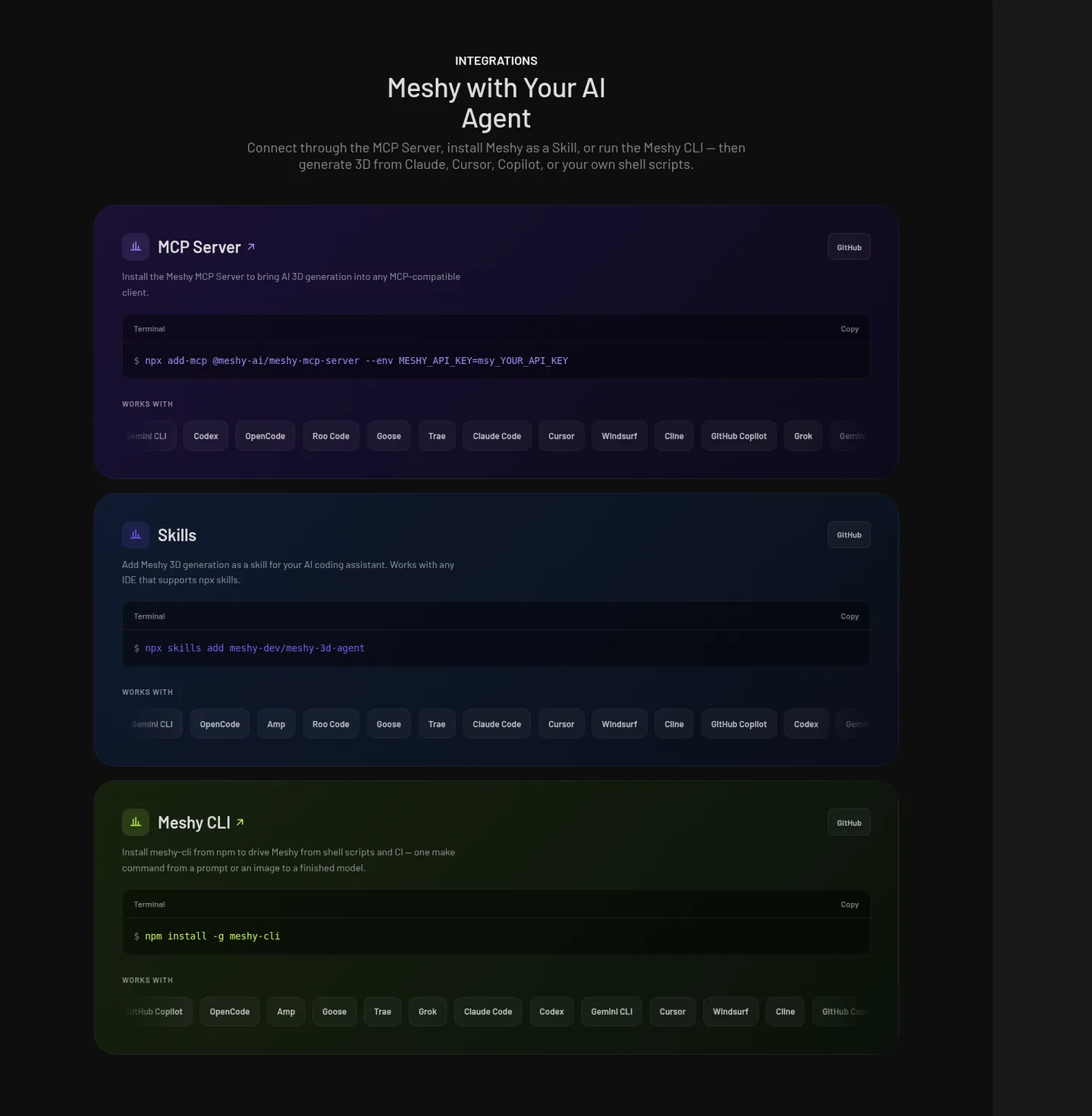Select the Grok chip under MCP Server
This screenshot has width=1092, height=1116.
(x=803, y=436)
